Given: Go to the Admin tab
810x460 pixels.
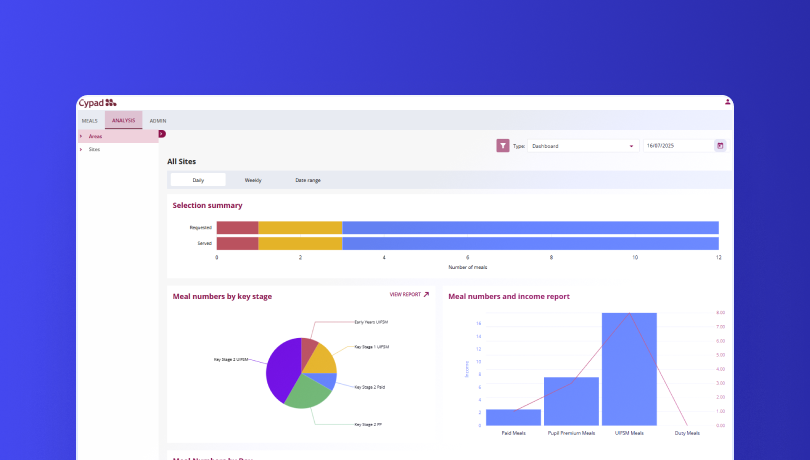Looking at the screenshot, I should 158,120.
